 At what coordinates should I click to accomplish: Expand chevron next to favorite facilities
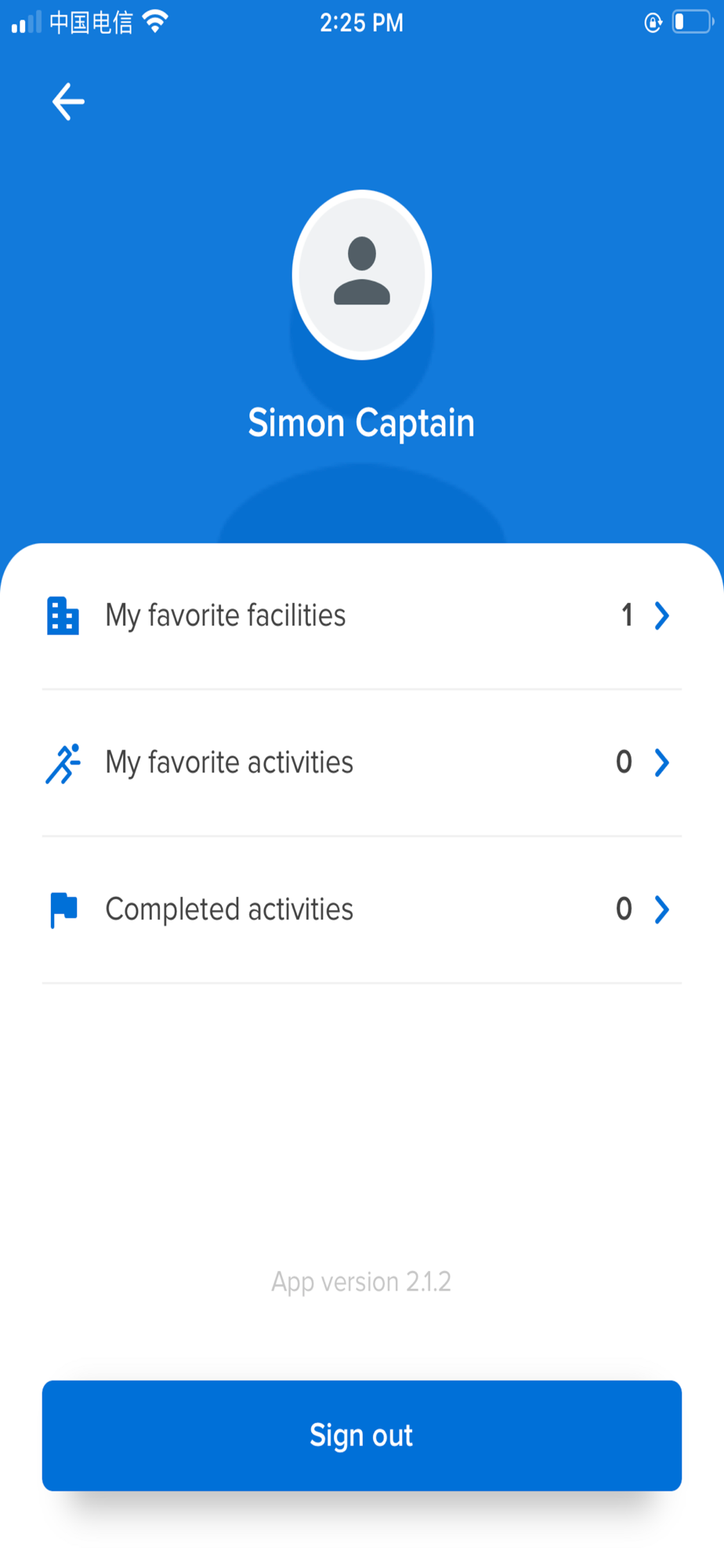coord(662,615)
